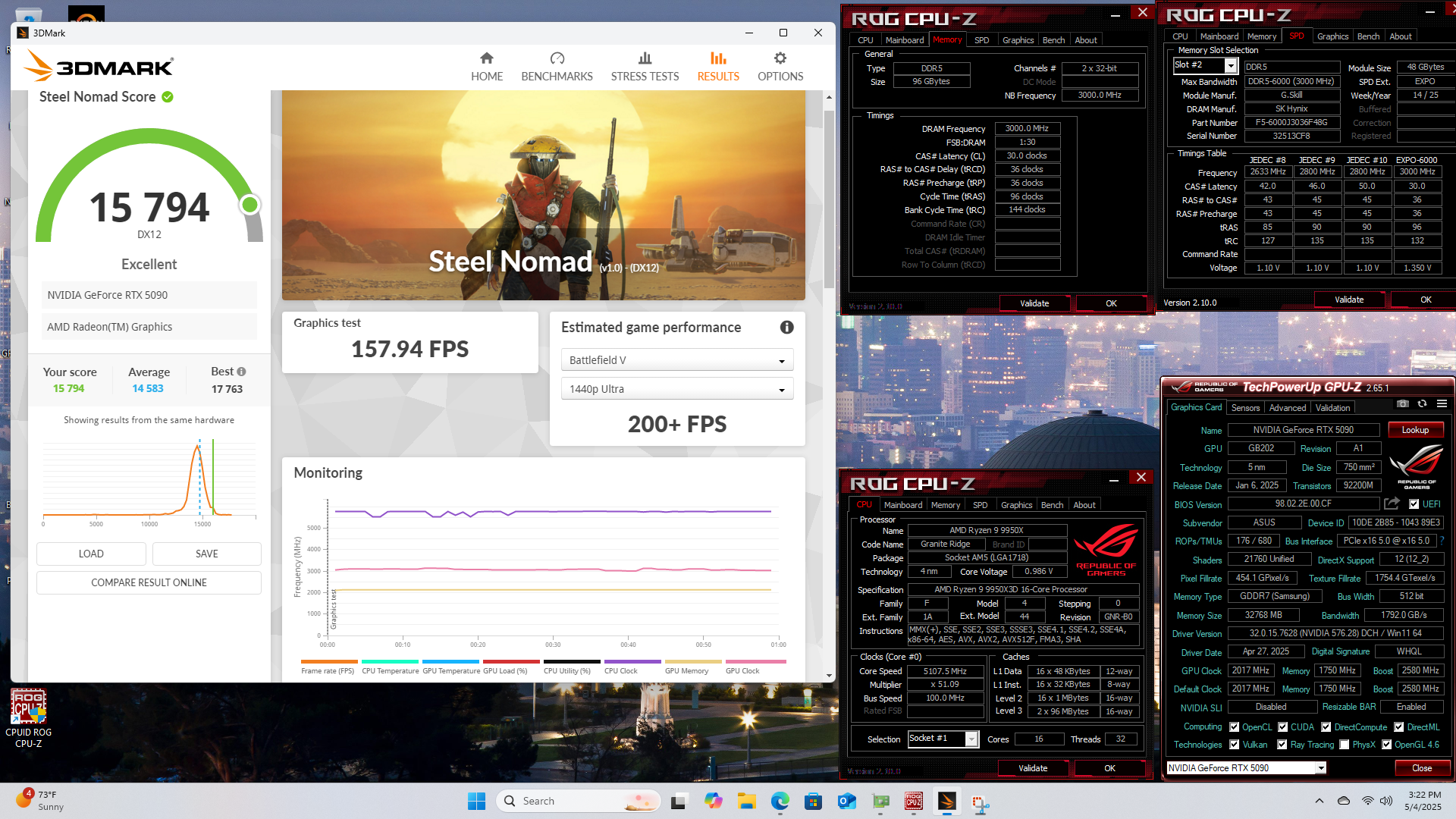This screenshot has height=819, width=1456.
Task: Refresh GPU-Z readings with refresh icon
Action: tap(1422, 403)
